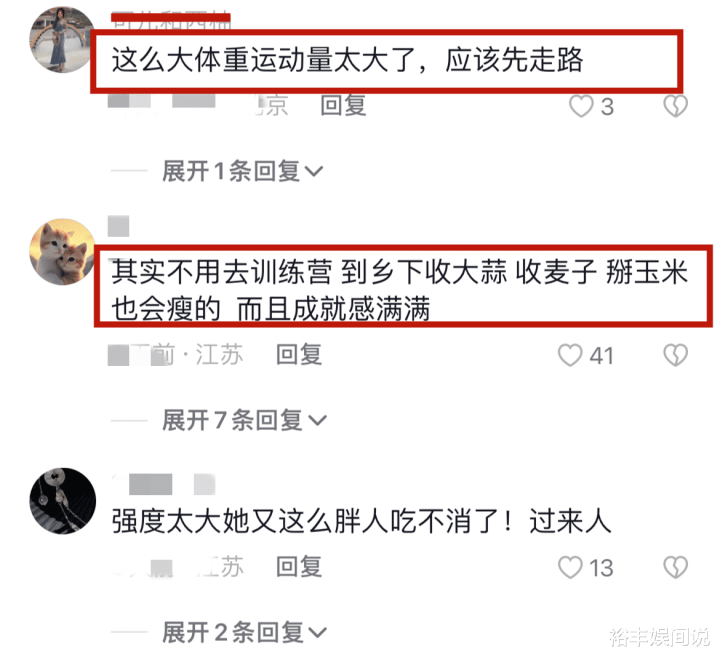
Task: Open the comment text 其实不用去训练营
Action: [399, 290]
